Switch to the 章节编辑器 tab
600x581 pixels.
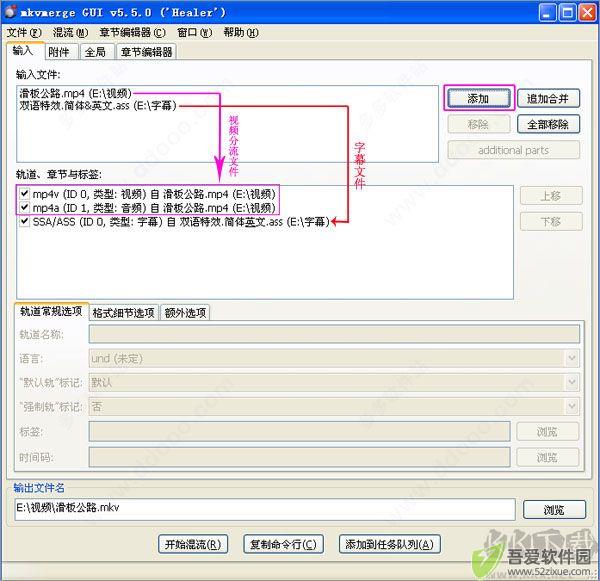pyautogui.click(x=146, y=52)
